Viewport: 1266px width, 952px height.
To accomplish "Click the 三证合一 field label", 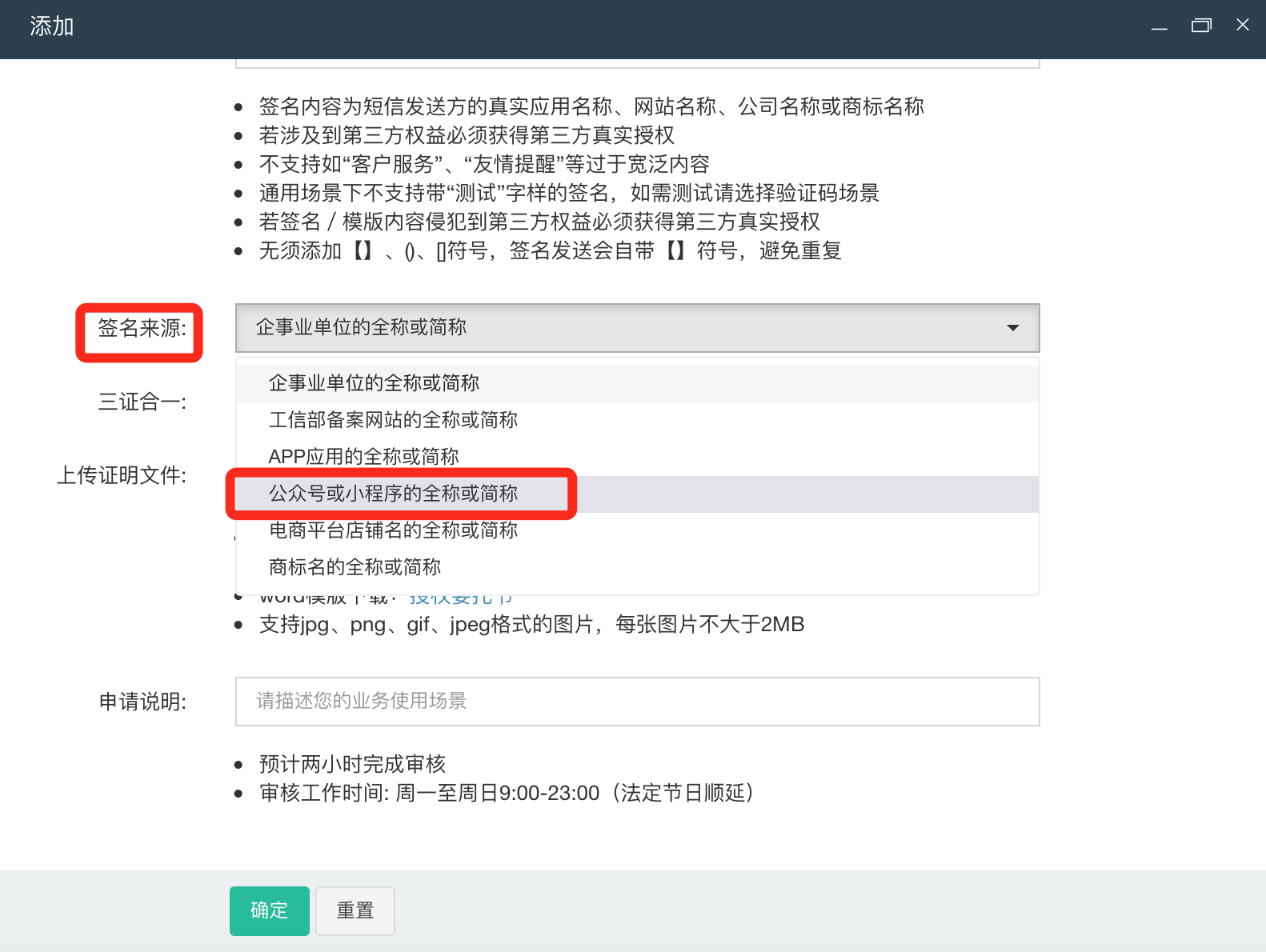I will click(142, 402).
